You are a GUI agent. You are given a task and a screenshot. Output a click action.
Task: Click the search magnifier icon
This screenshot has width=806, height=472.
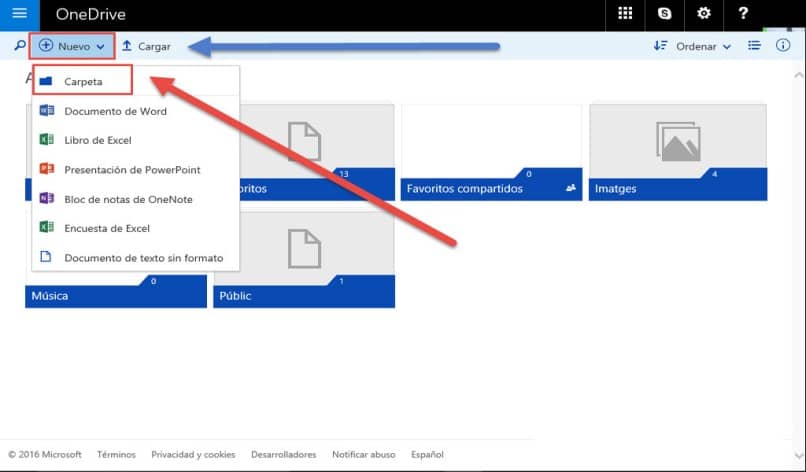point(20,46)
